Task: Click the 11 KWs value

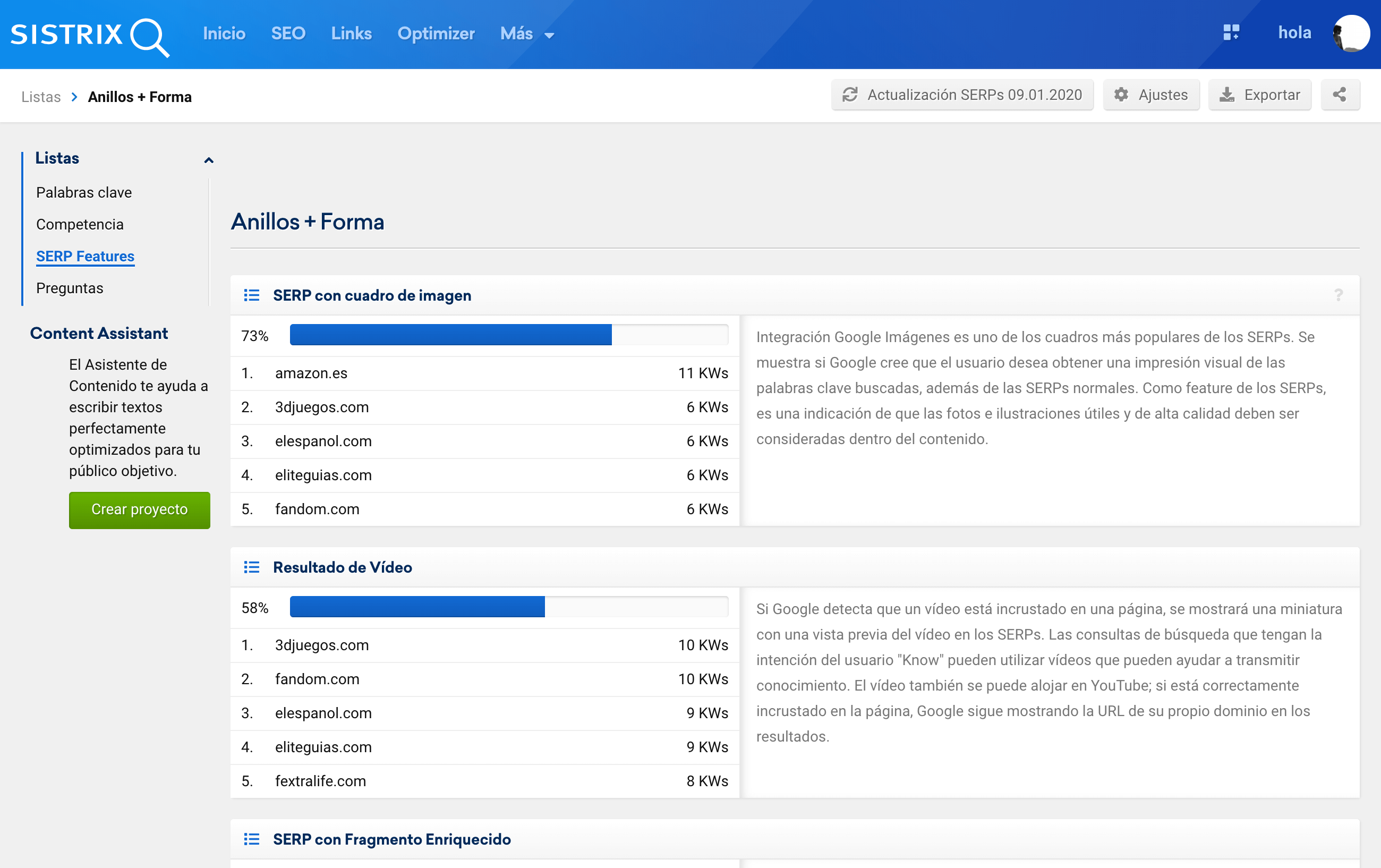Action: pyautogui.click(x=703, y=373)
